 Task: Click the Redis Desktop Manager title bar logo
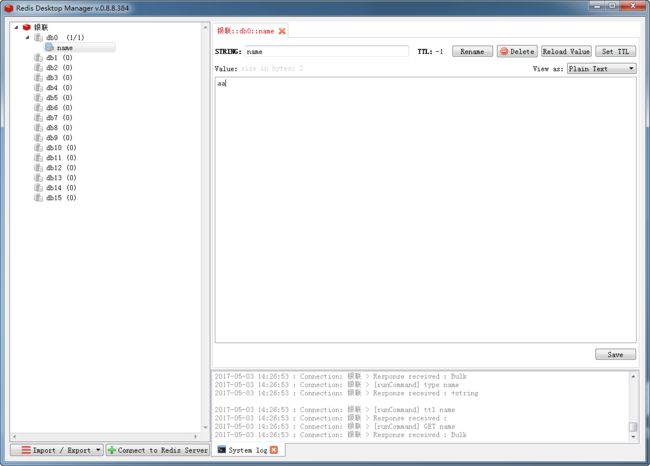[9, 8]
